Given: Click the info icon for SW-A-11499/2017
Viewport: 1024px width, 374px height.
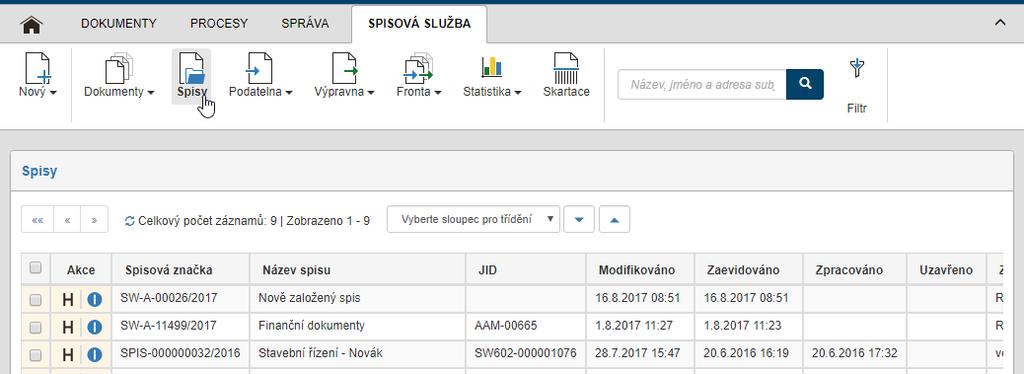Looking at the screenshot, I should tap(95, 327).
